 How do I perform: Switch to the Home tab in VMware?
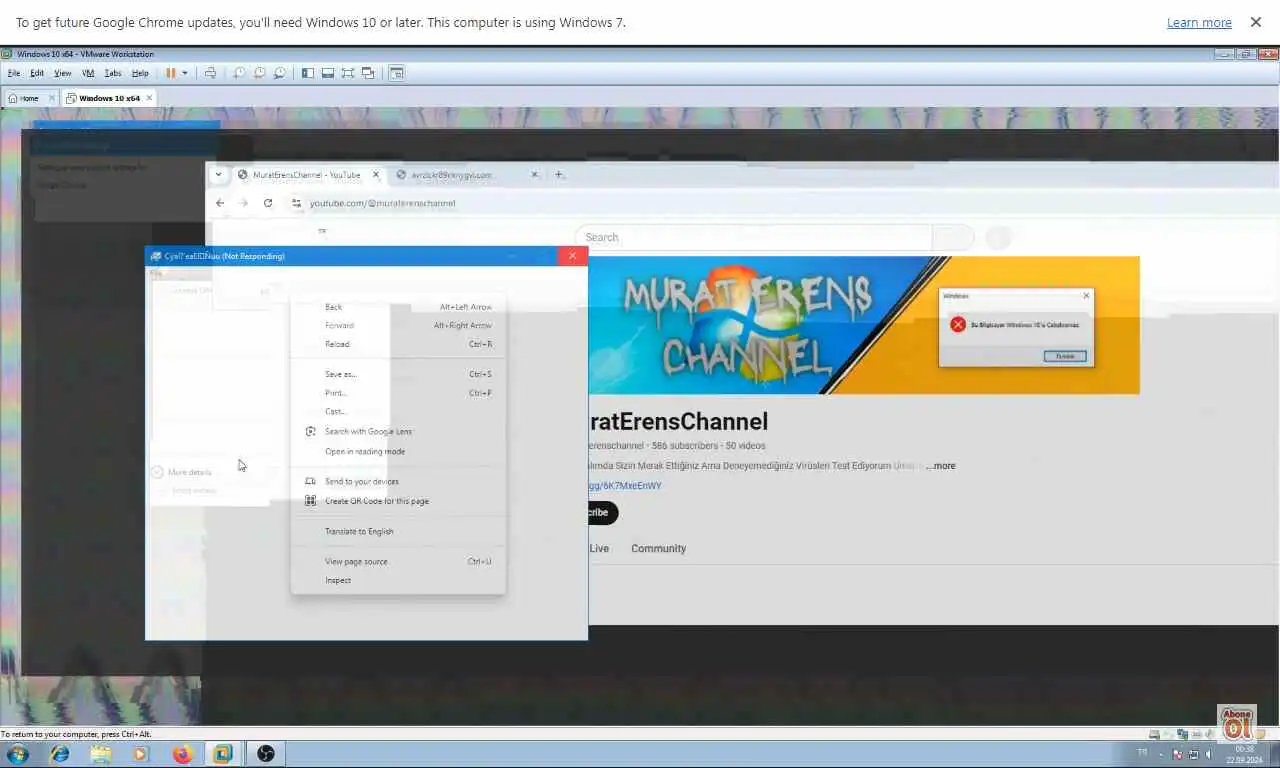(x=29, y=98)
